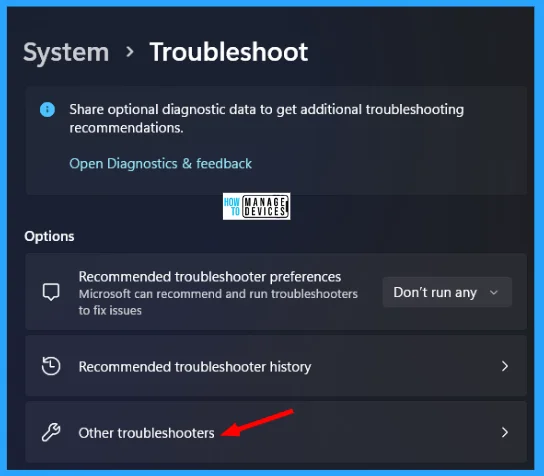Click Recommended troubleshooter preferences title

click(x=210, y=277)
